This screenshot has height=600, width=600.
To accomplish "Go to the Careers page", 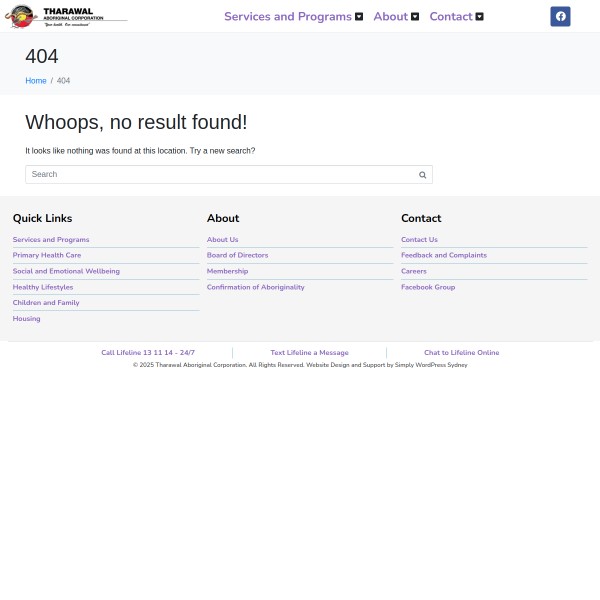I will click(x=413, y=271).
